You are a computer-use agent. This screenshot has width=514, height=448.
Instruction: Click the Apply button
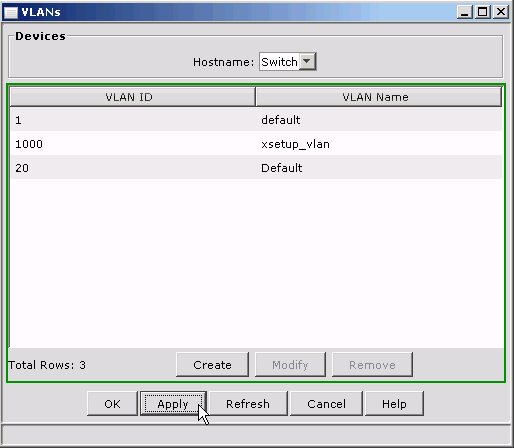(x=173, y=404)
